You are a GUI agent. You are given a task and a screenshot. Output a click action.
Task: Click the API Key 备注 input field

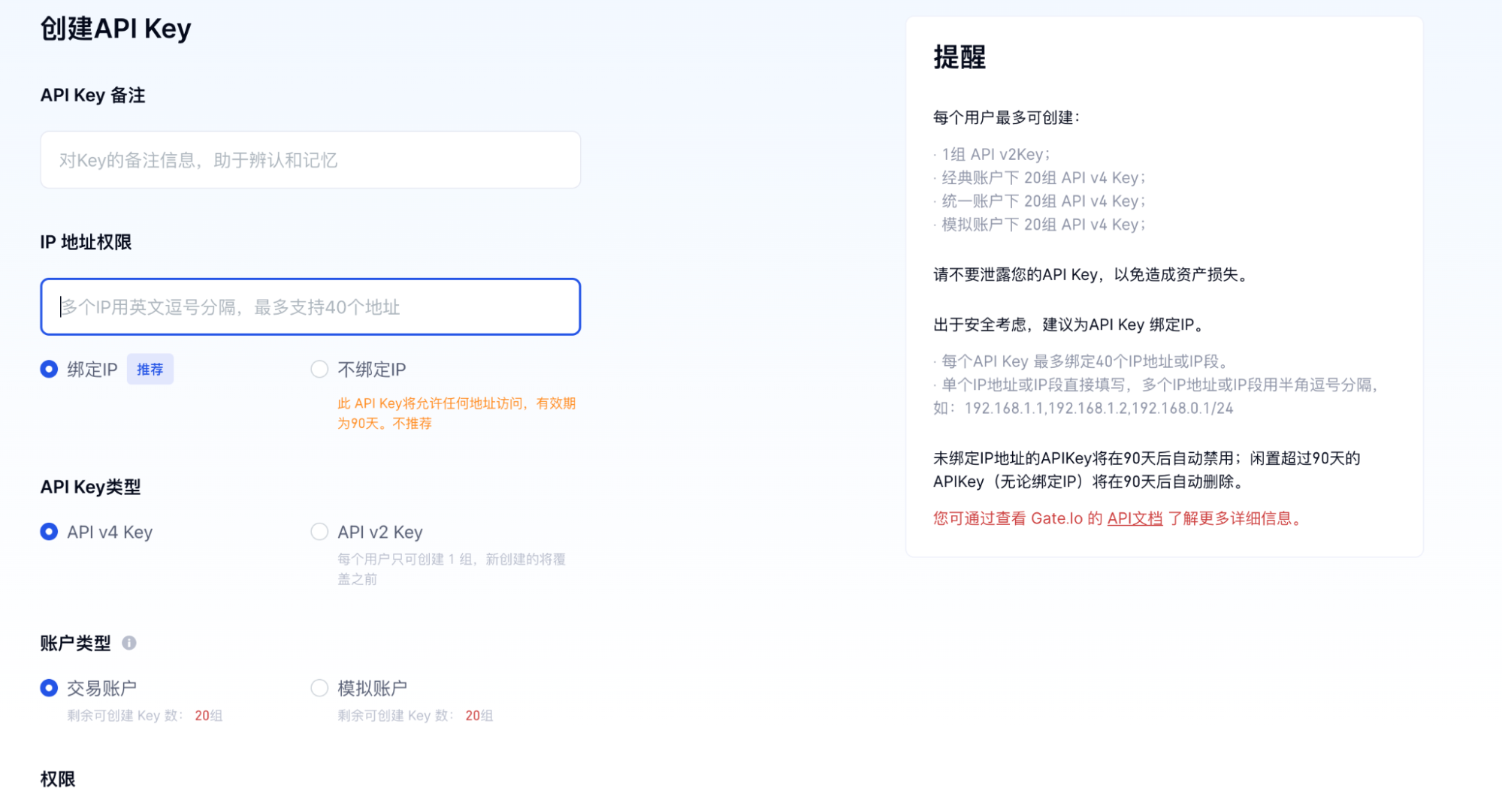tap(310, 159)
